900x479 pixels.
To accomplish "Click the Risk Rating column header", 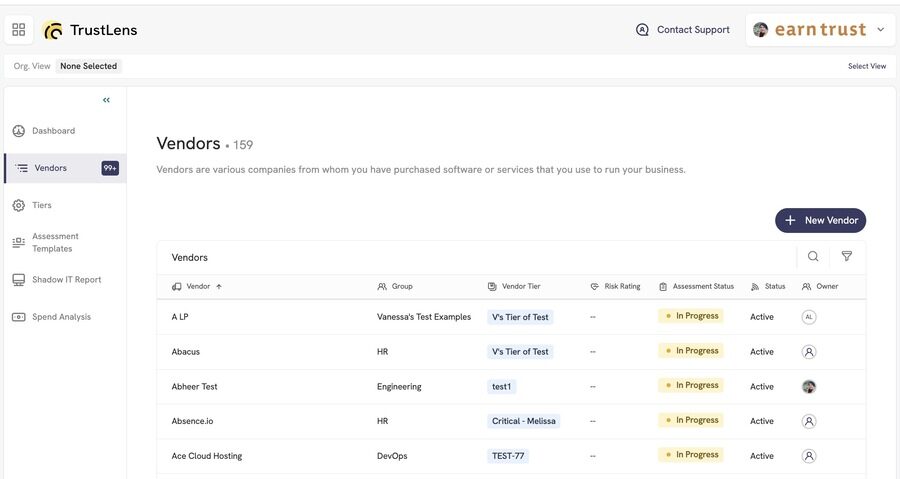I will [x=621, y=286].
